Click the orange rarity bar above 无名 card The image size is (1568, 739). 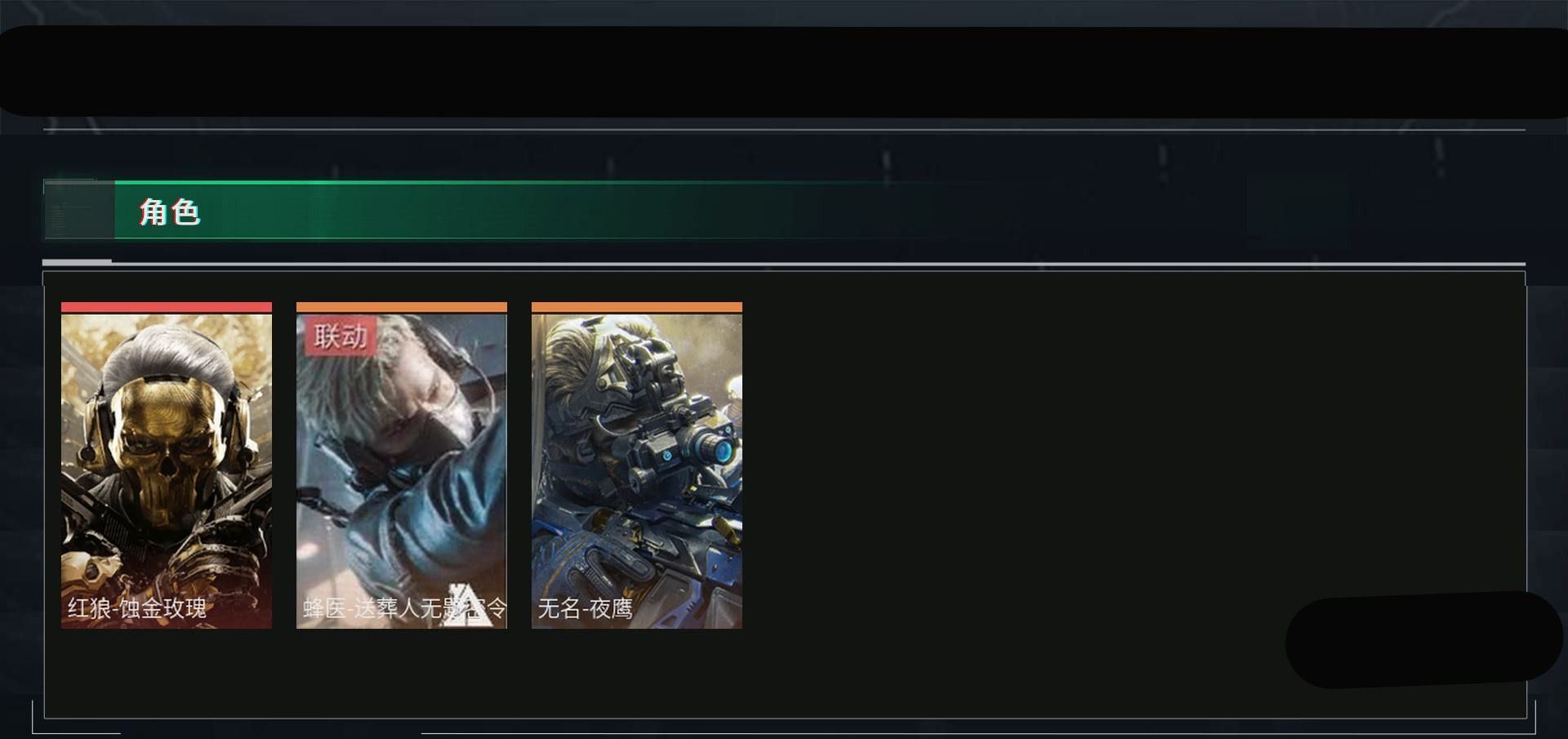[637, 308]
